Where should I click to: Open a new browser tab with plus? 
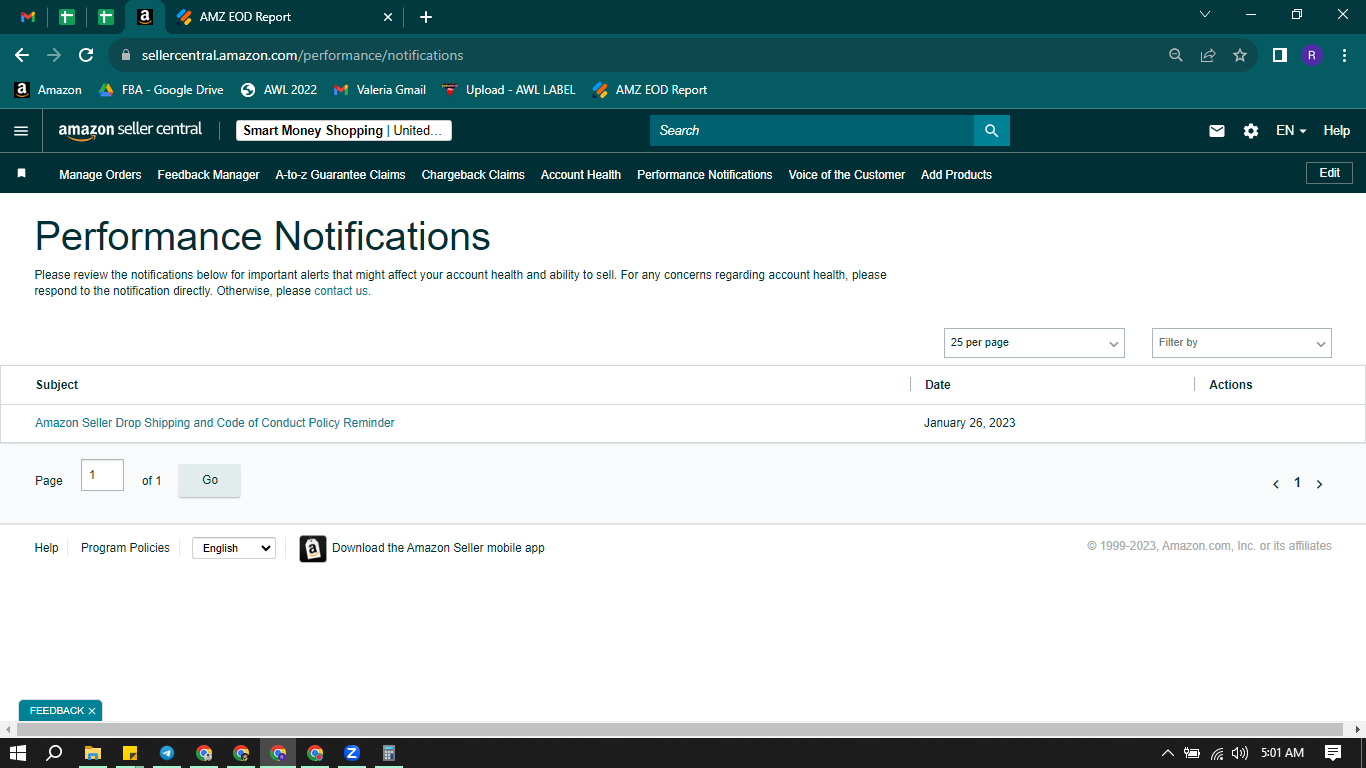click(426, 17)
